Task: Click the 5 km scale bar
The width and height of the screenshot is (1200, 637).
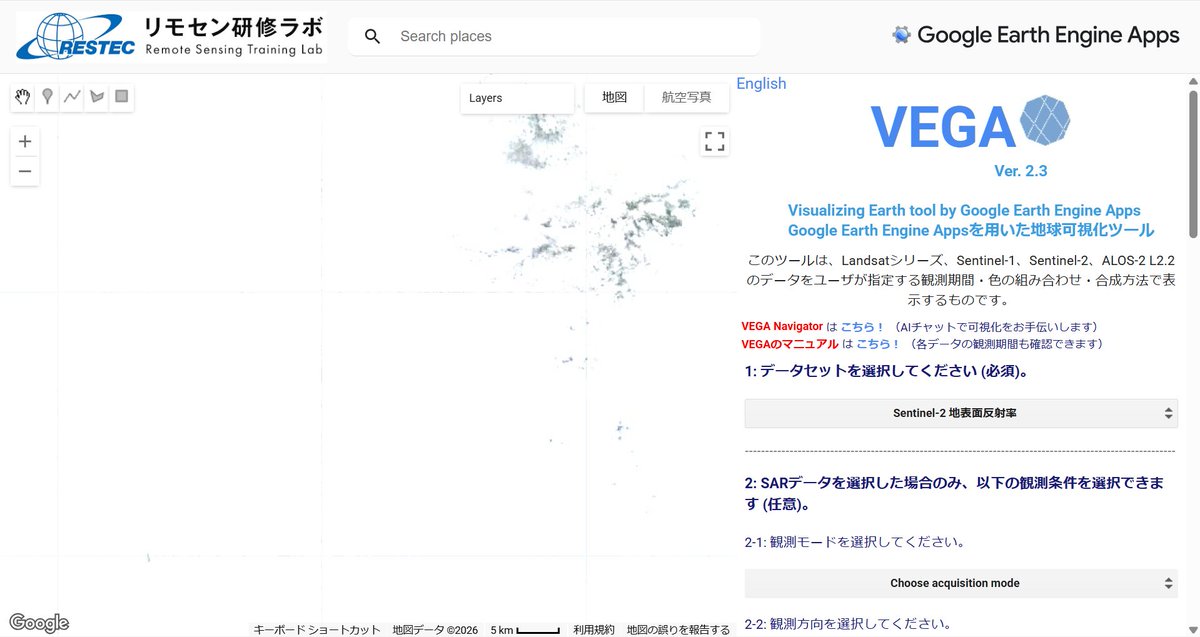Action: point(525,630)
